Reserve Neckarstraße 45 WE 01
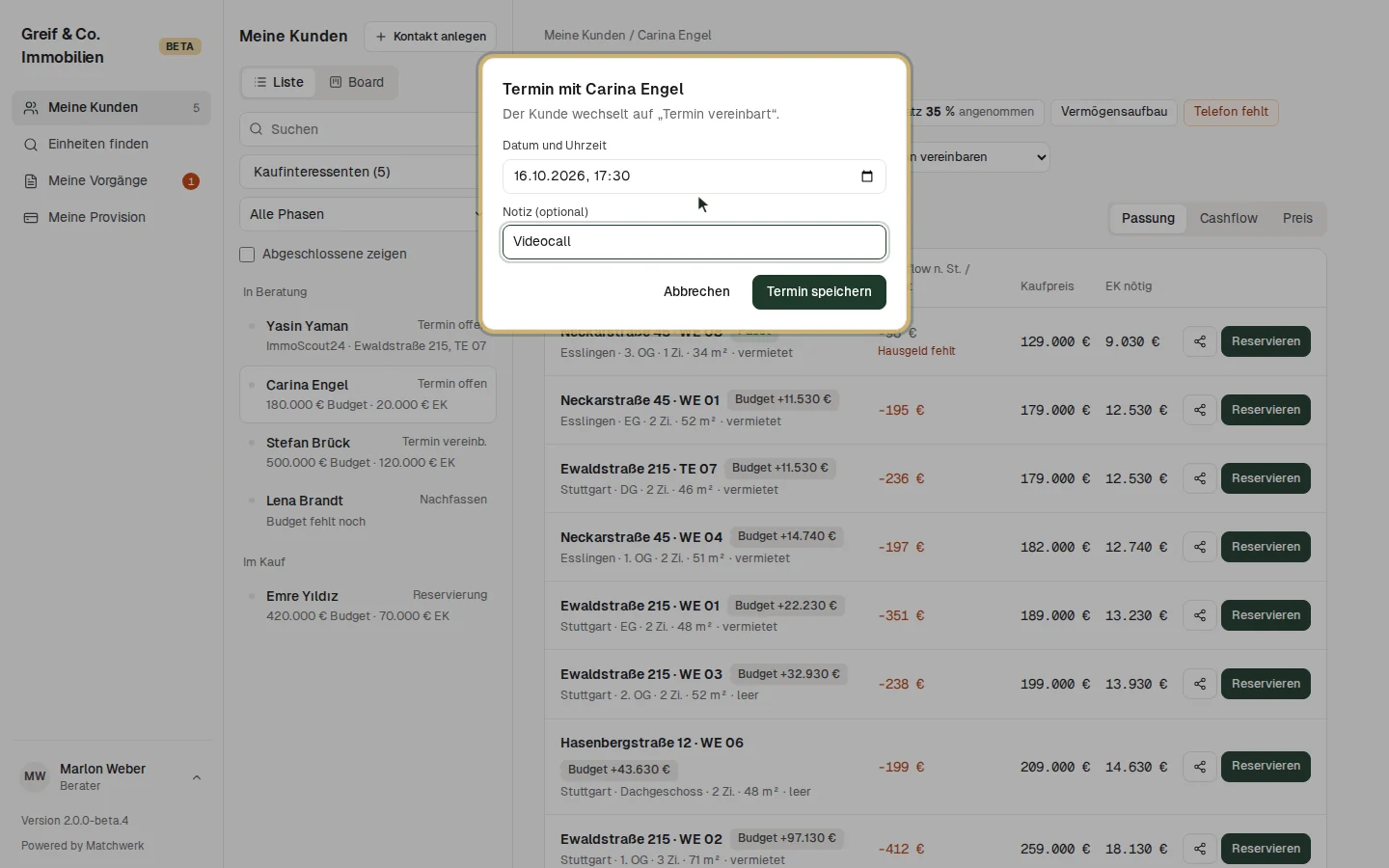Image resolution: width=1389 pixels, height=868 pixels. coord(1266,410)
